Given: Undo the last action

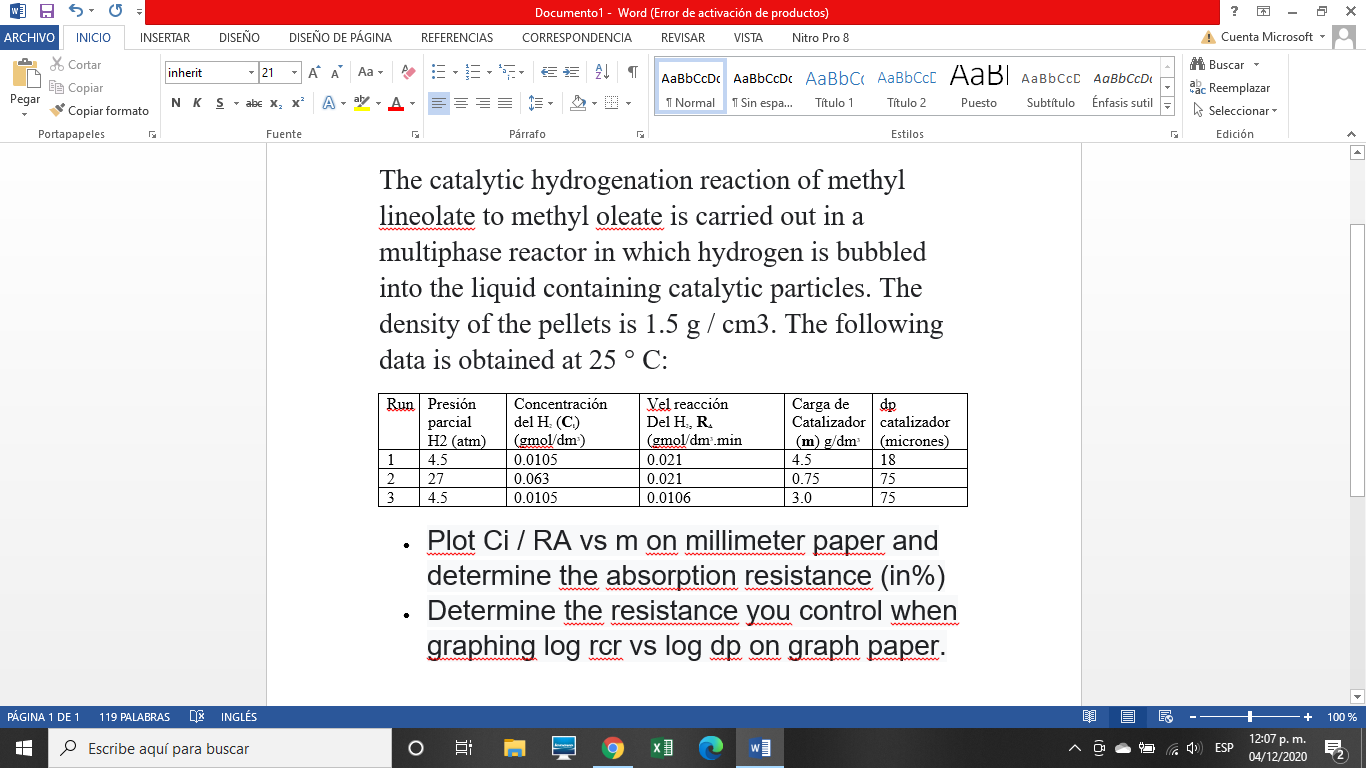Looking at the screenshot, I should tap(76, 12).
